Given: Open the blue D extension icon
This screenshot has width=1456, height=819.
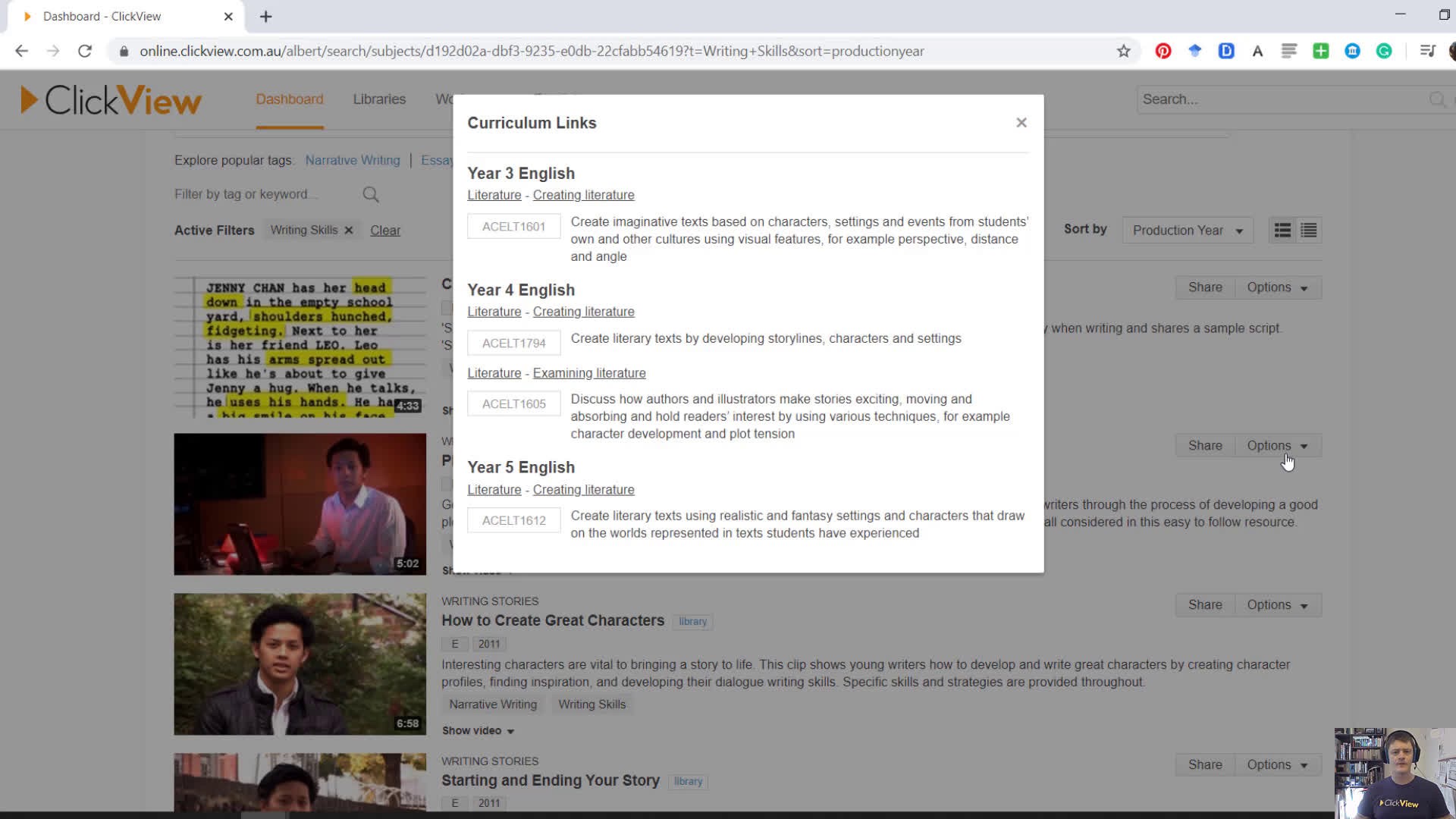Looking at the screenshot, I should click(x=1226, y=51).
